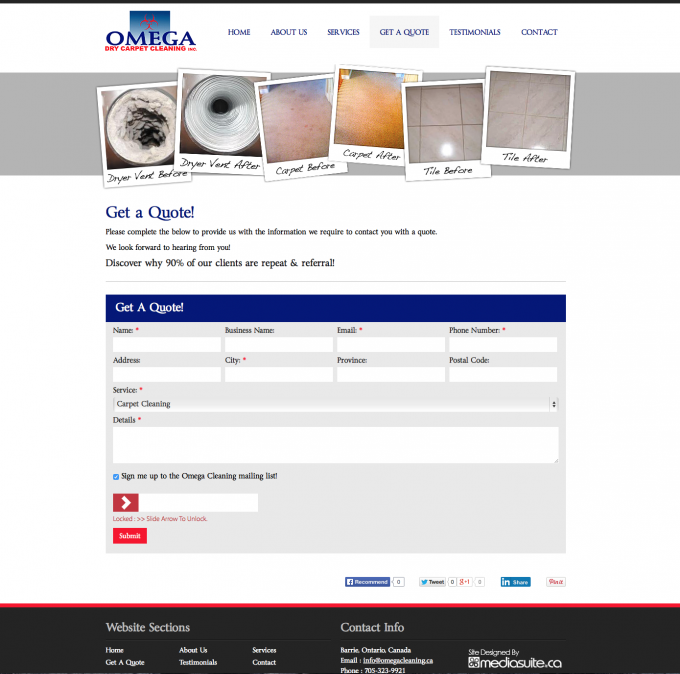
Task: Open the Service dropdown showing Carpet Cleaning
Action: click(335, 404)
